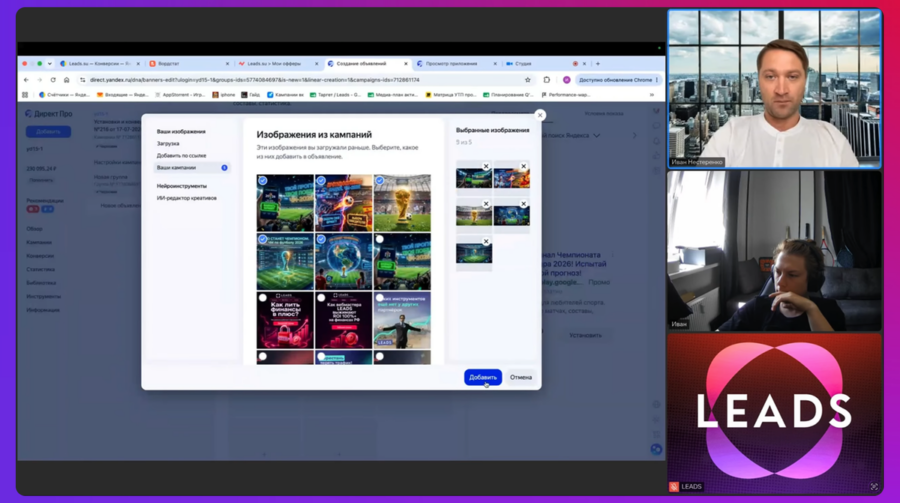Select Добавить по ссылке in dialog sidebar
The image size is (900, 503).
point(181,156)
